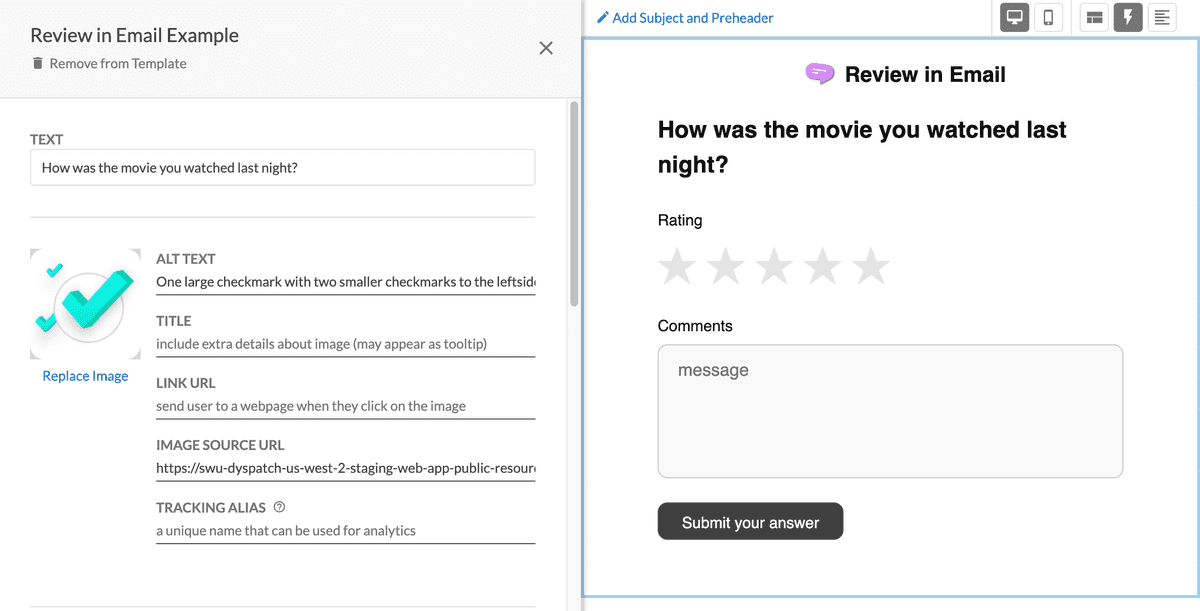1200x611 pixels.
Task: Click the first rating star
Action: click(677, 266)
